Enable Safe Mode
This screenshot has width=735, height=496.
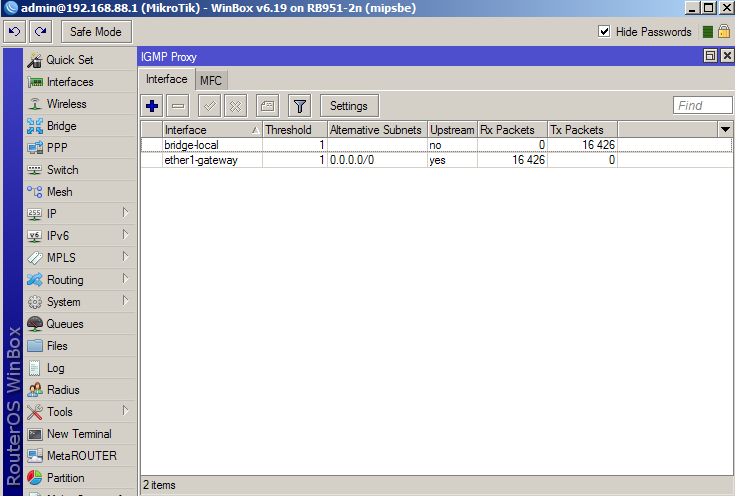96,32
